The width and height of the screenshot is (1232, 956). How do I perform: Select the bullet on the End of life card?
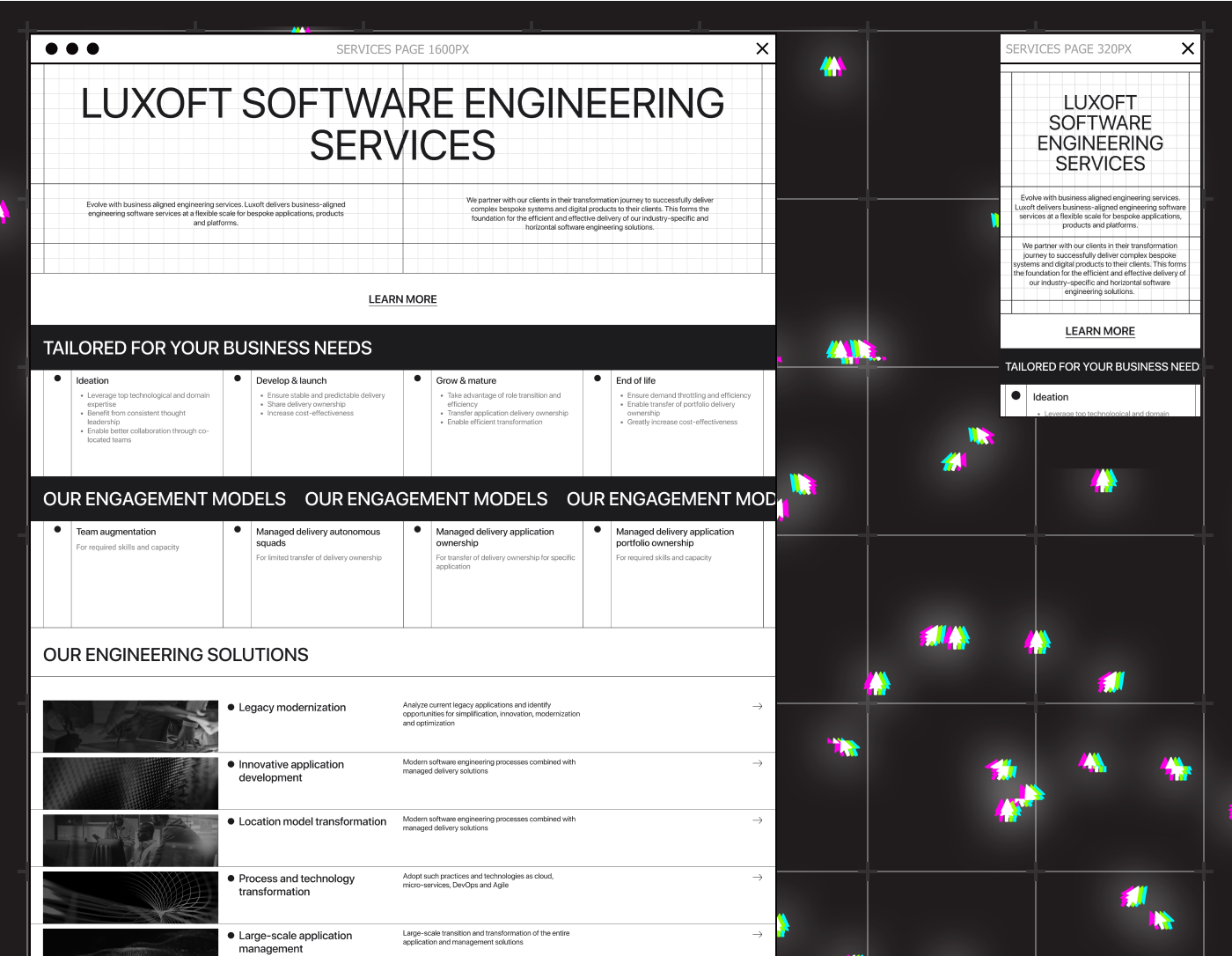tap(598, 378)
